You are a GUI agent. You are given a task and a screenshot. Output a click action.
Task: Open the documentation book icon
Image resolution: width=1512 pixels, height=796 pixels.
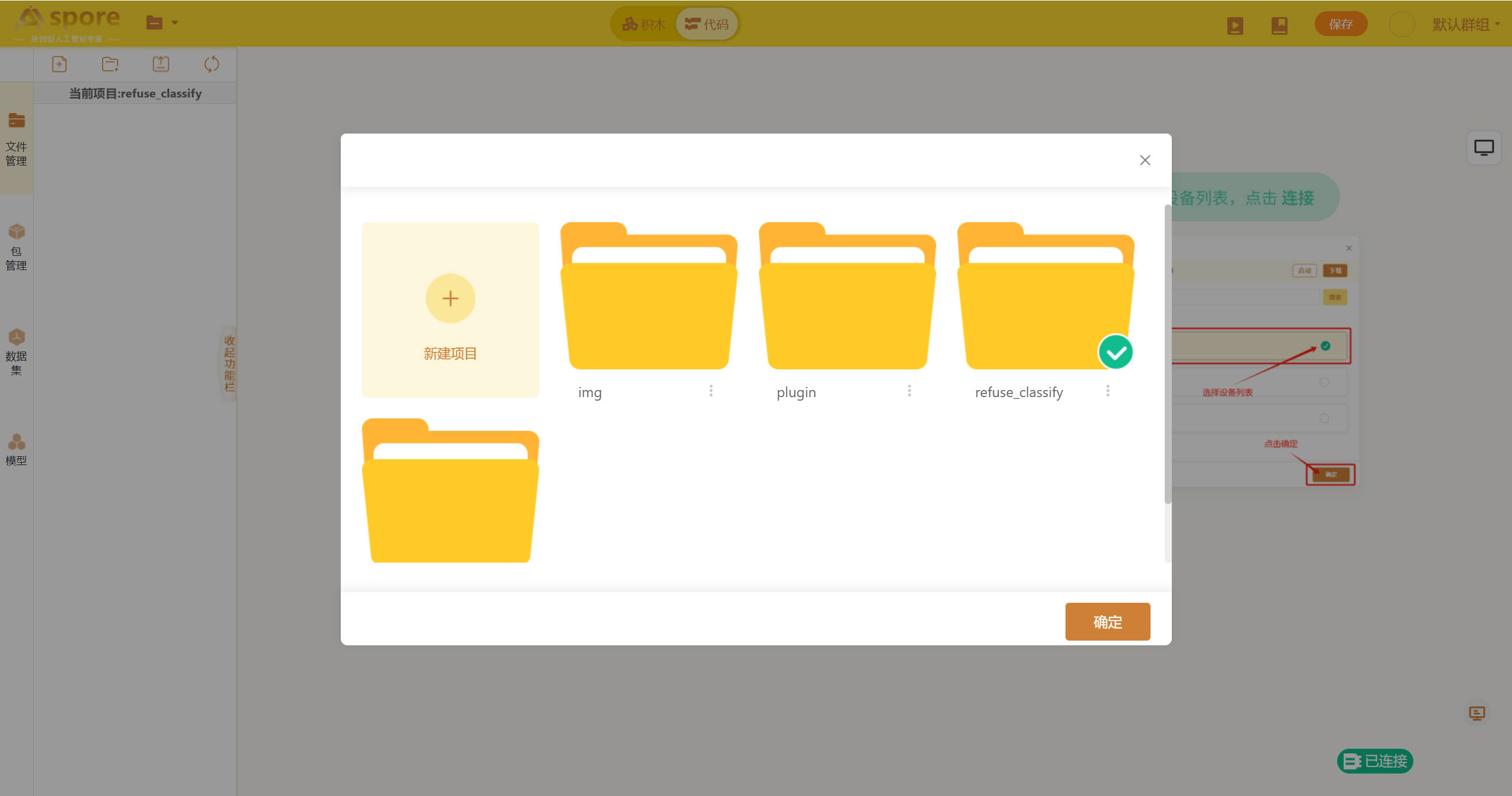point(1279,25)
